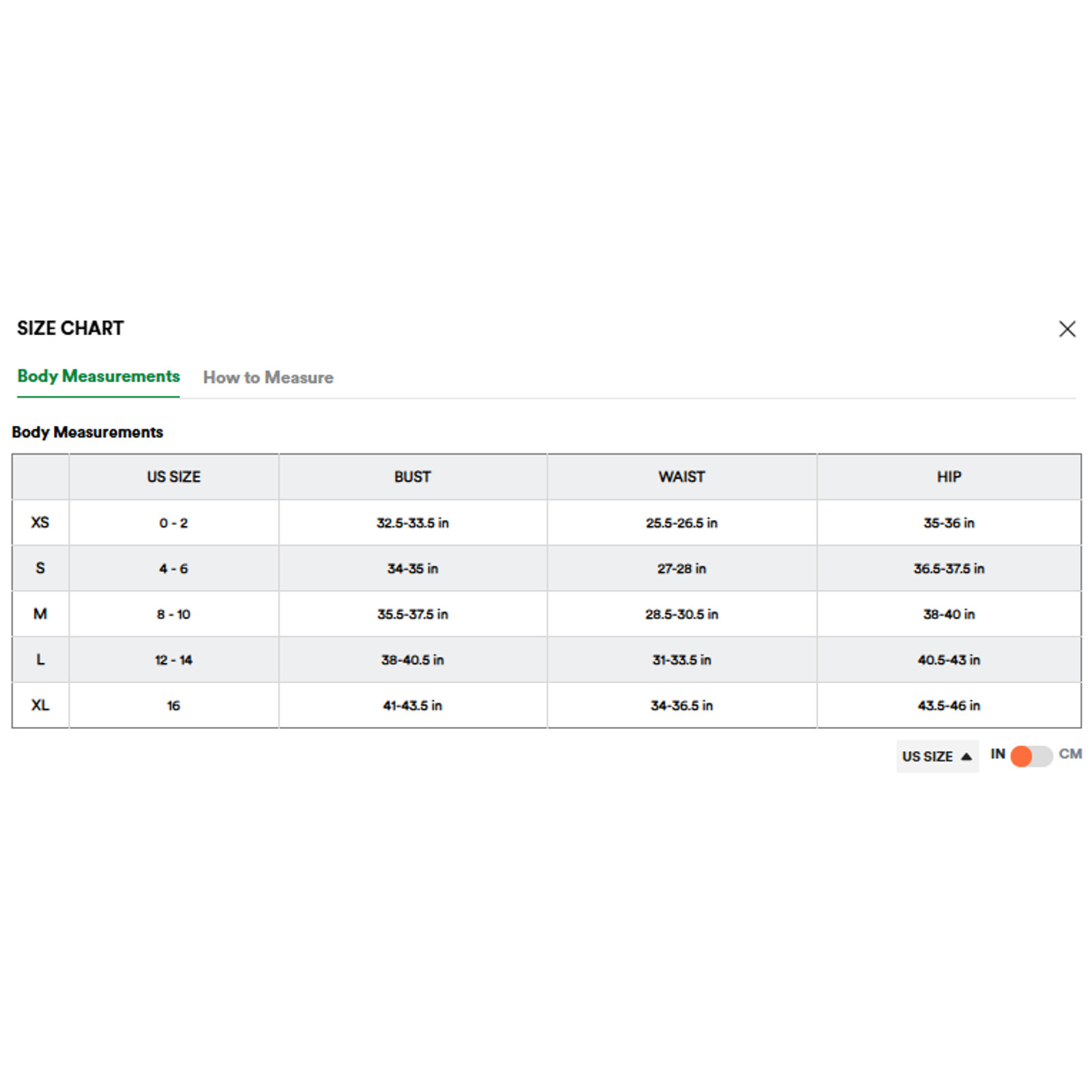Select the M size row label
This screenshot has width=1092, height=1092.
[x=40, y=614]
